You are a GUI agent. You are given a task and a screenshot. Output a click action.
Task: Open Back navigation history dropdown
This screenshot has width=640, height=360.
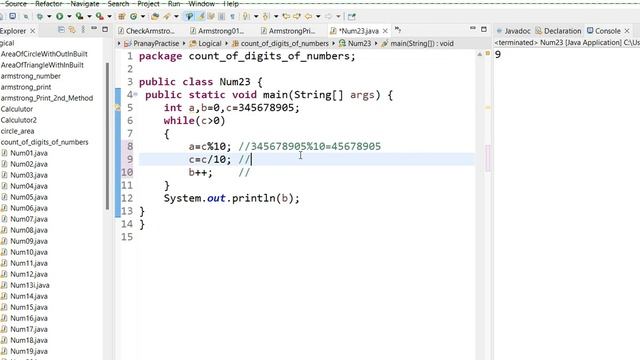318,16
